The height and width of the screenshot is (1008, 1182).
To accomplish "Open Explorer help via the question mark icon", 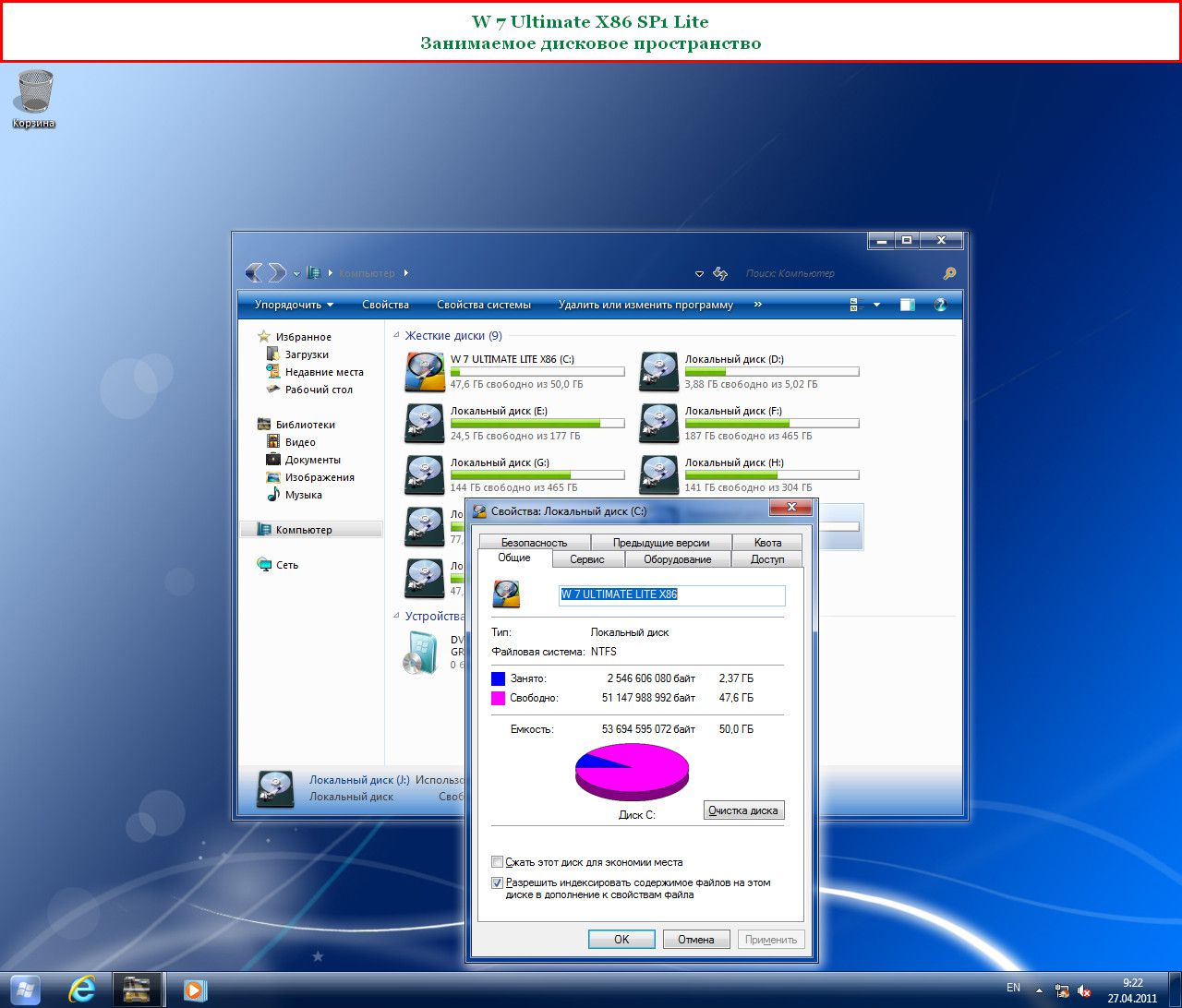I will coord(941,305).
